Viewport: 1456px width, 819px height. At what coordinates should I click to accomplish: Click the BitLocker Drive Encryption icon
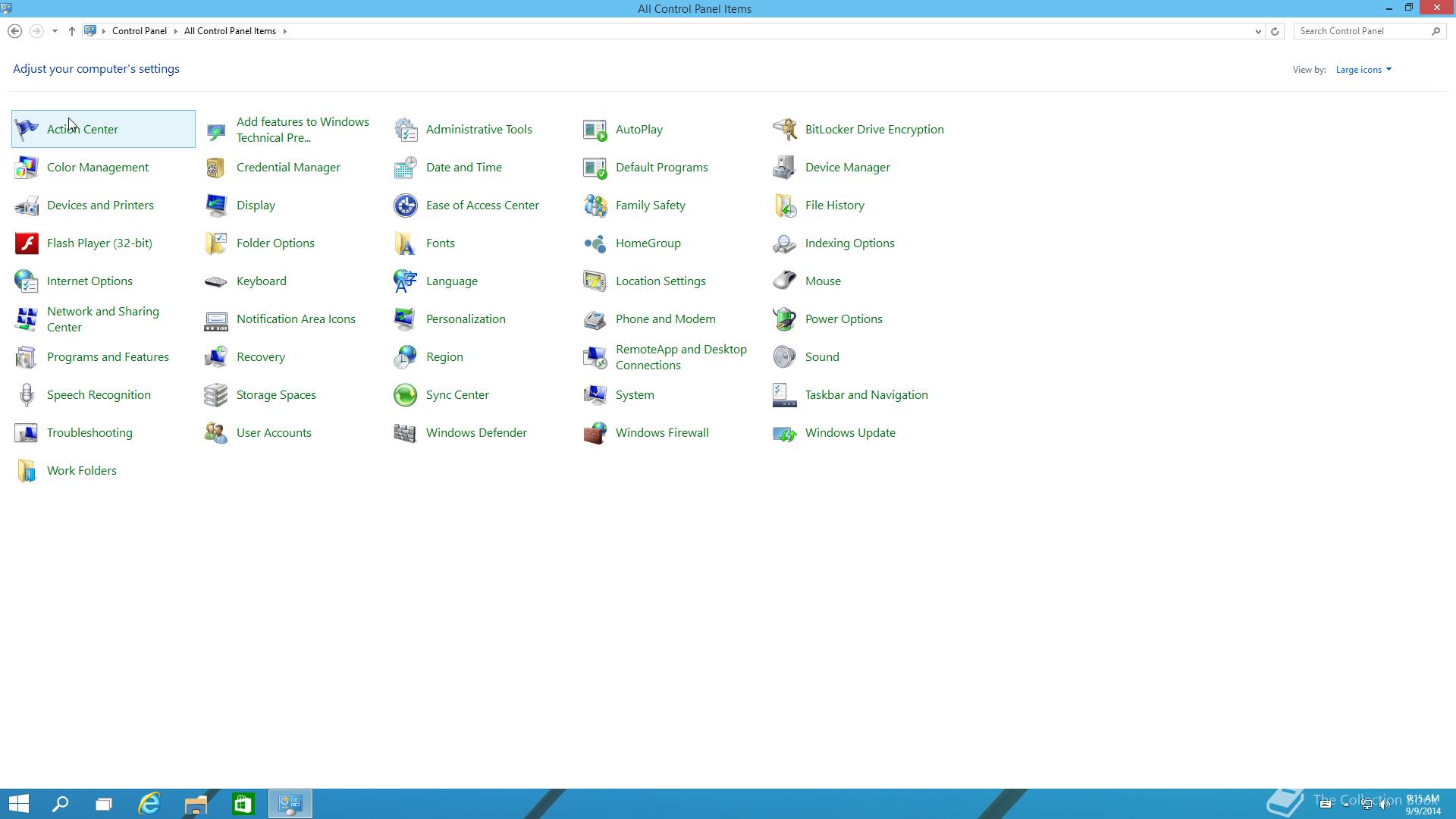coord(785,130)
